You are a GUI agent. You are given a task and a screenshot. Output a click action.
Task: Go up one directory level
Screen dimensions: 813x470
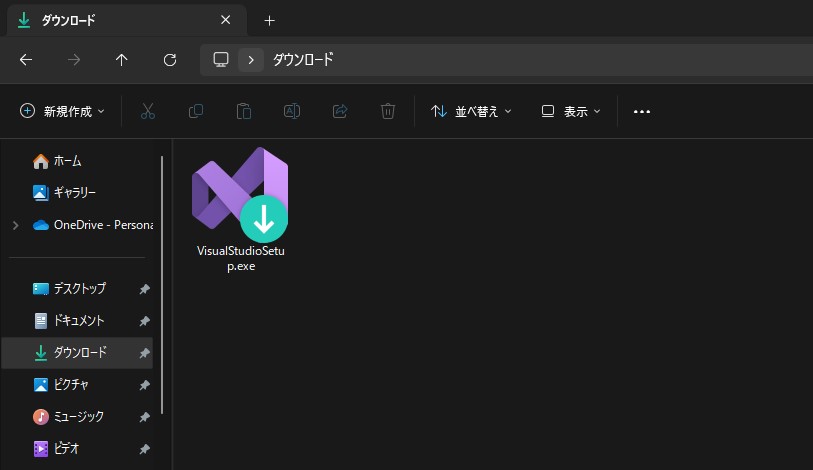pyautogui.click(x=122, y=60)
